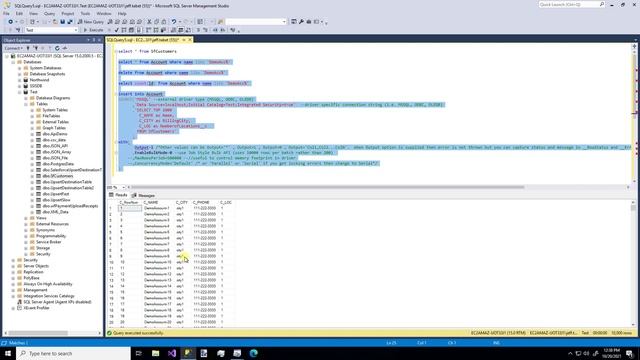640x360 pixels.
Task: Click the C_CITY column header
Action: (x=182, y=202)
